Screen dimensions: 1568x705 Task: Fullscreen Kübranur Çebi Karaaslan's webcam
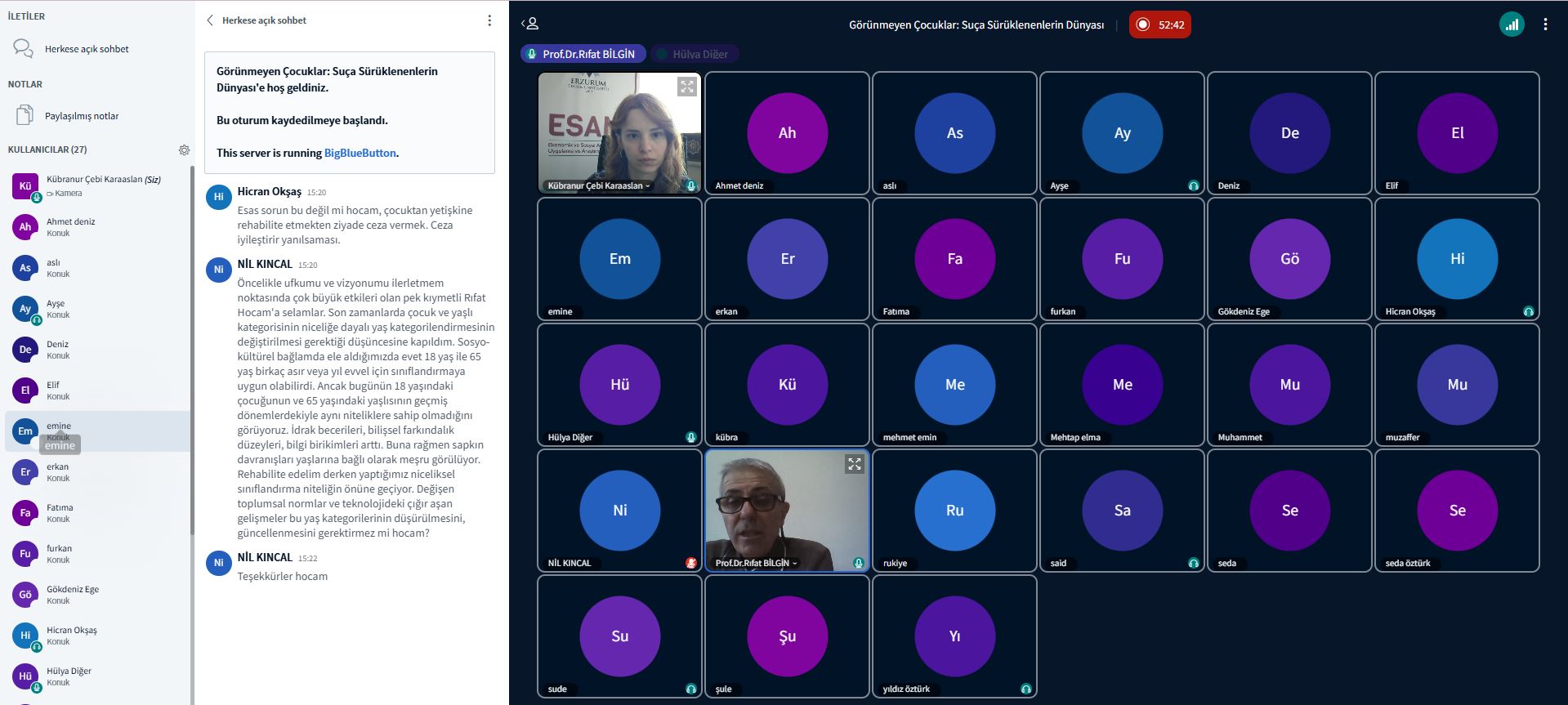pos(686,87)
